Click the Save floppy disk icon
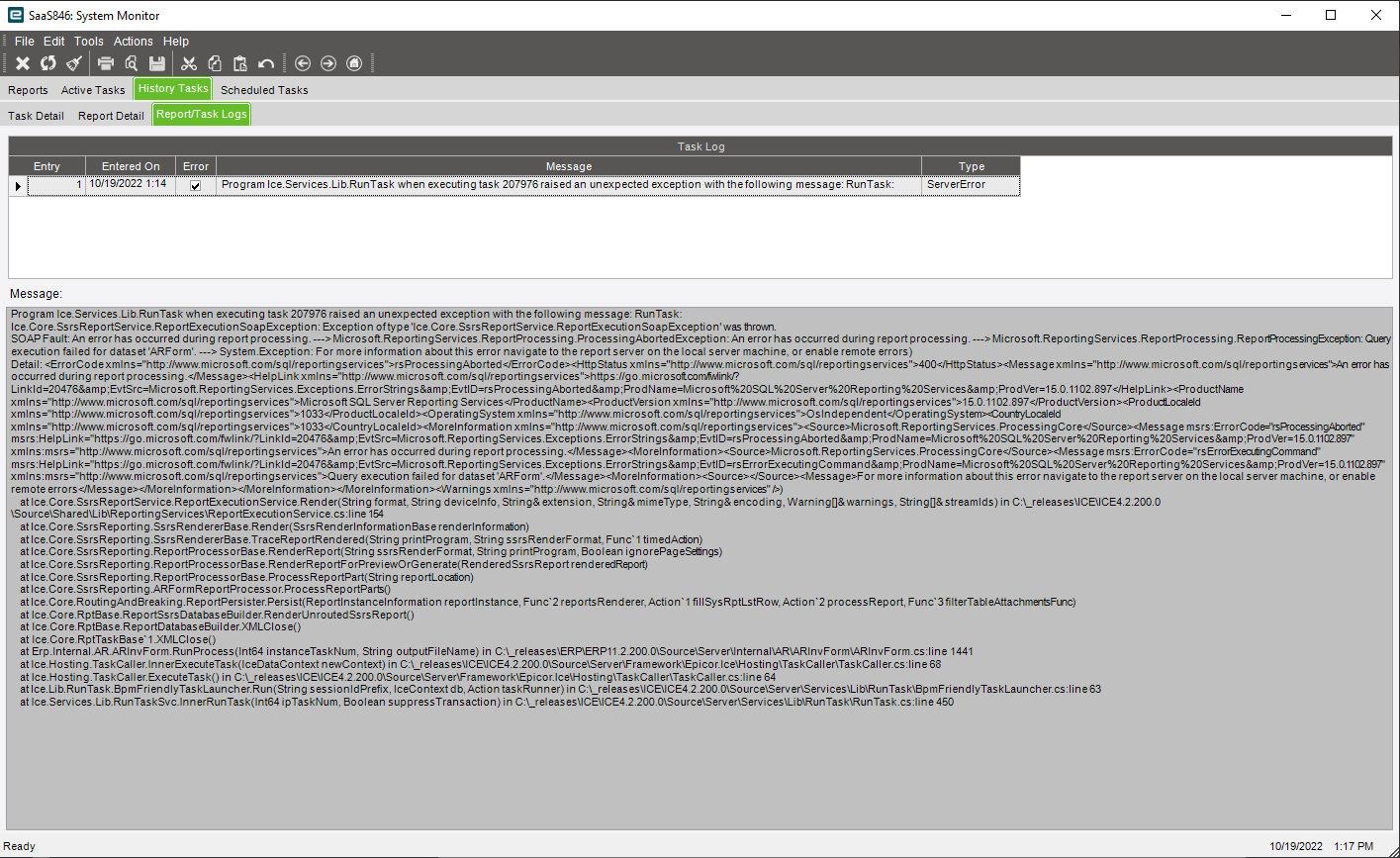Screen dimensions: 1400x858 156,63
